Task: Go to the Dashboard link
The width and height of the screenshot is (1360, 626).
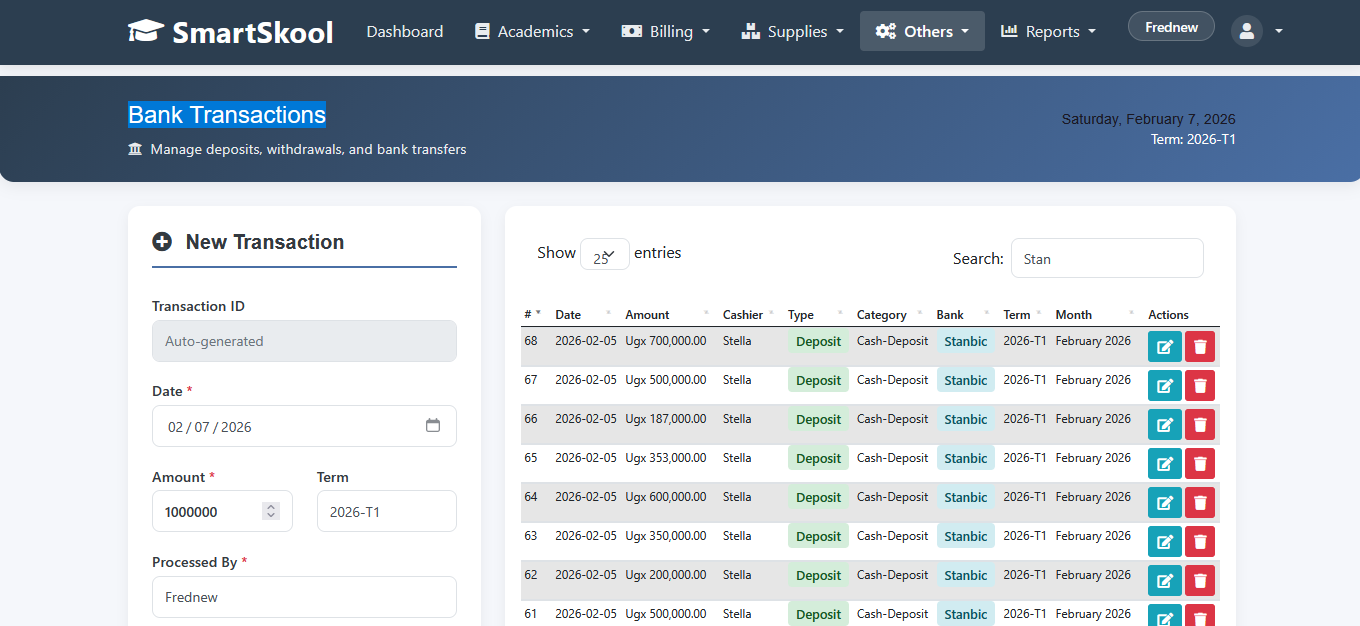Action: 405,31
